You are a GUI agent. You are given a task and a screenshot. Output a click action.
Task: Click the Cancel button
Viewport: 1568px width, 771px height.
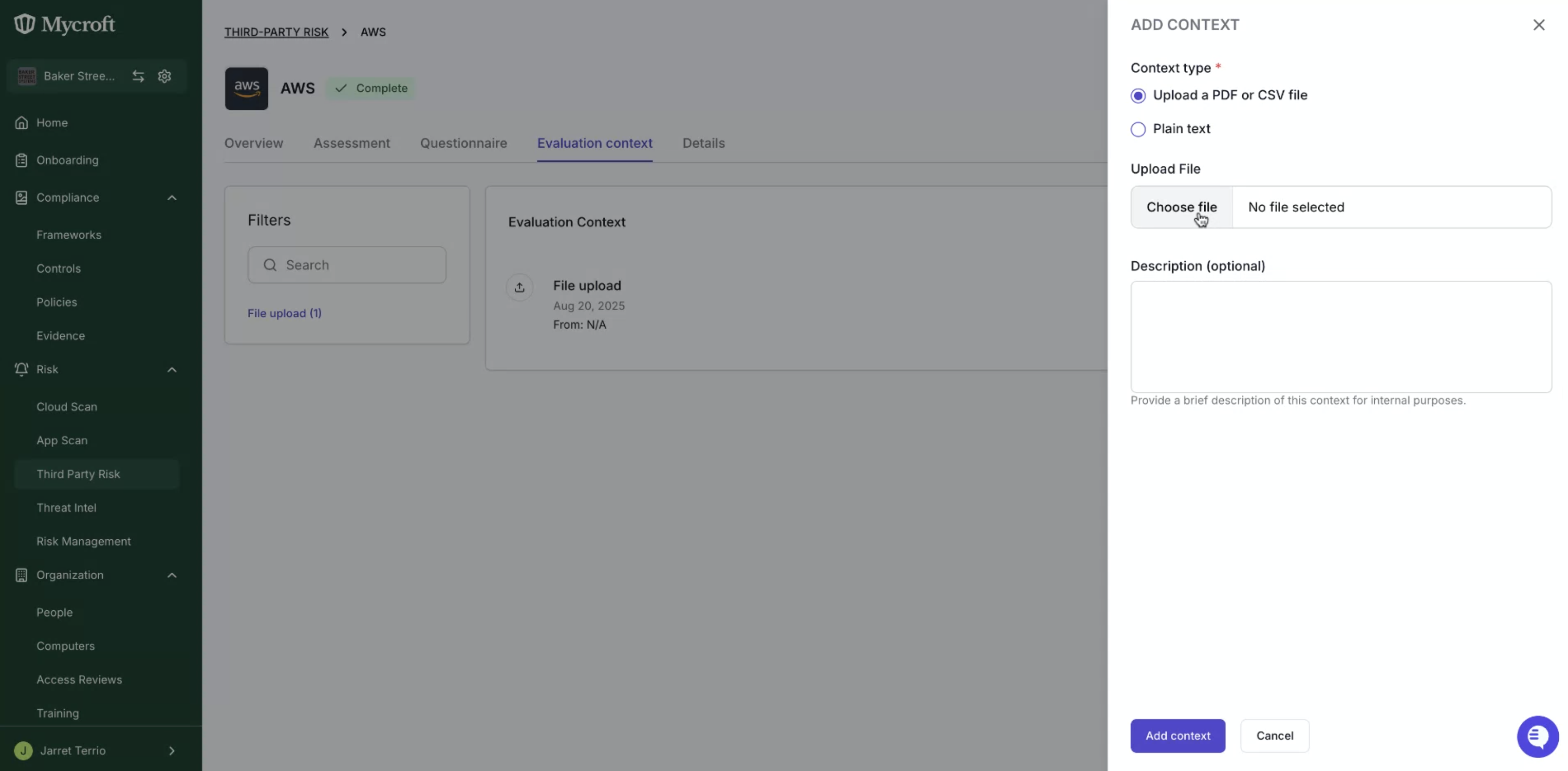(1275, 736)
